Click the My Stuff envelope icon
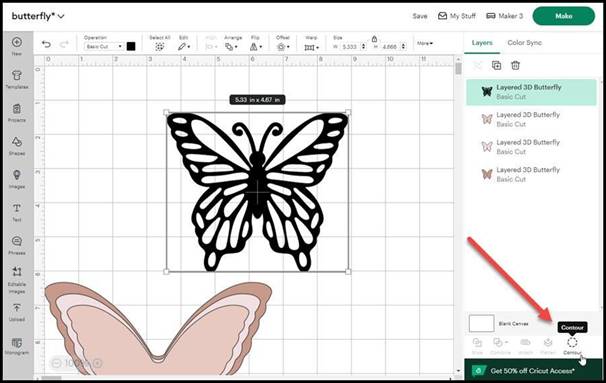The width and height of the screenshot is (606, 383). point(442,16)
